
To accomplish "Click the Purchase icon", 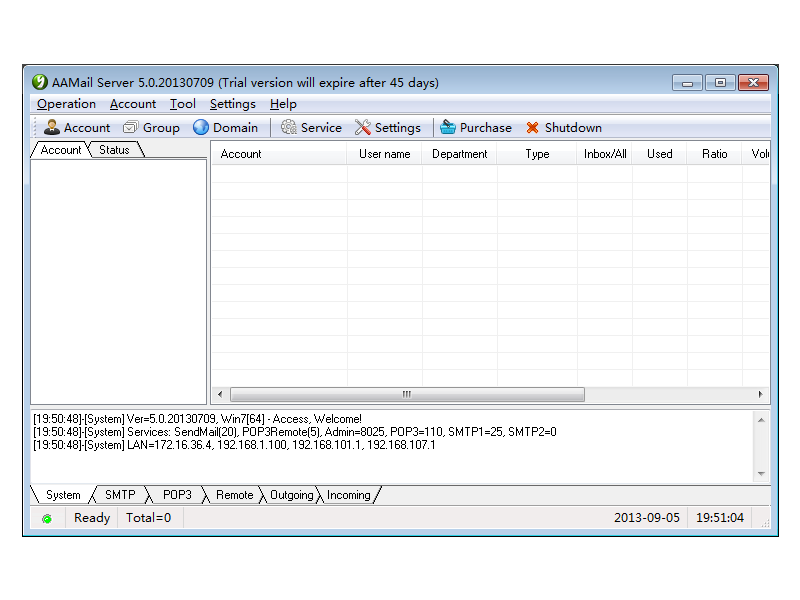I will 476,127.
